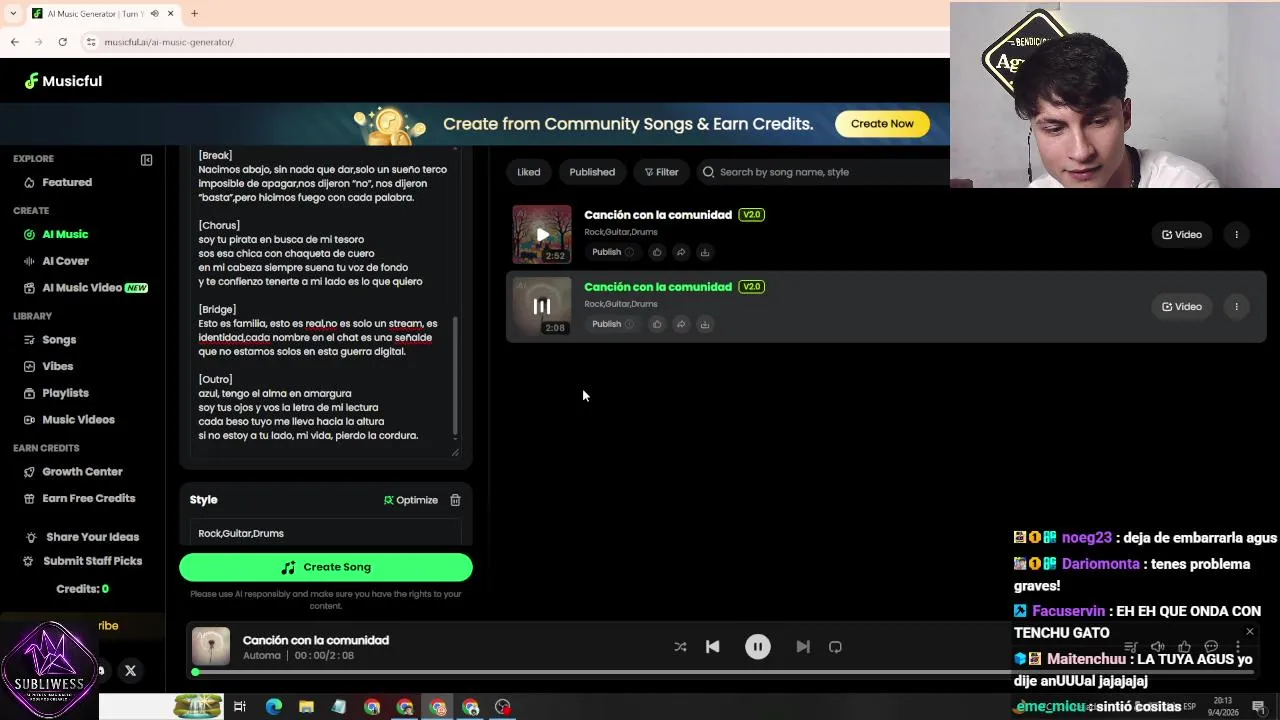Image resolution: width=1280 pixels, height=720 pixels.
Task: Skip to next track
Action: coord(803,647)
